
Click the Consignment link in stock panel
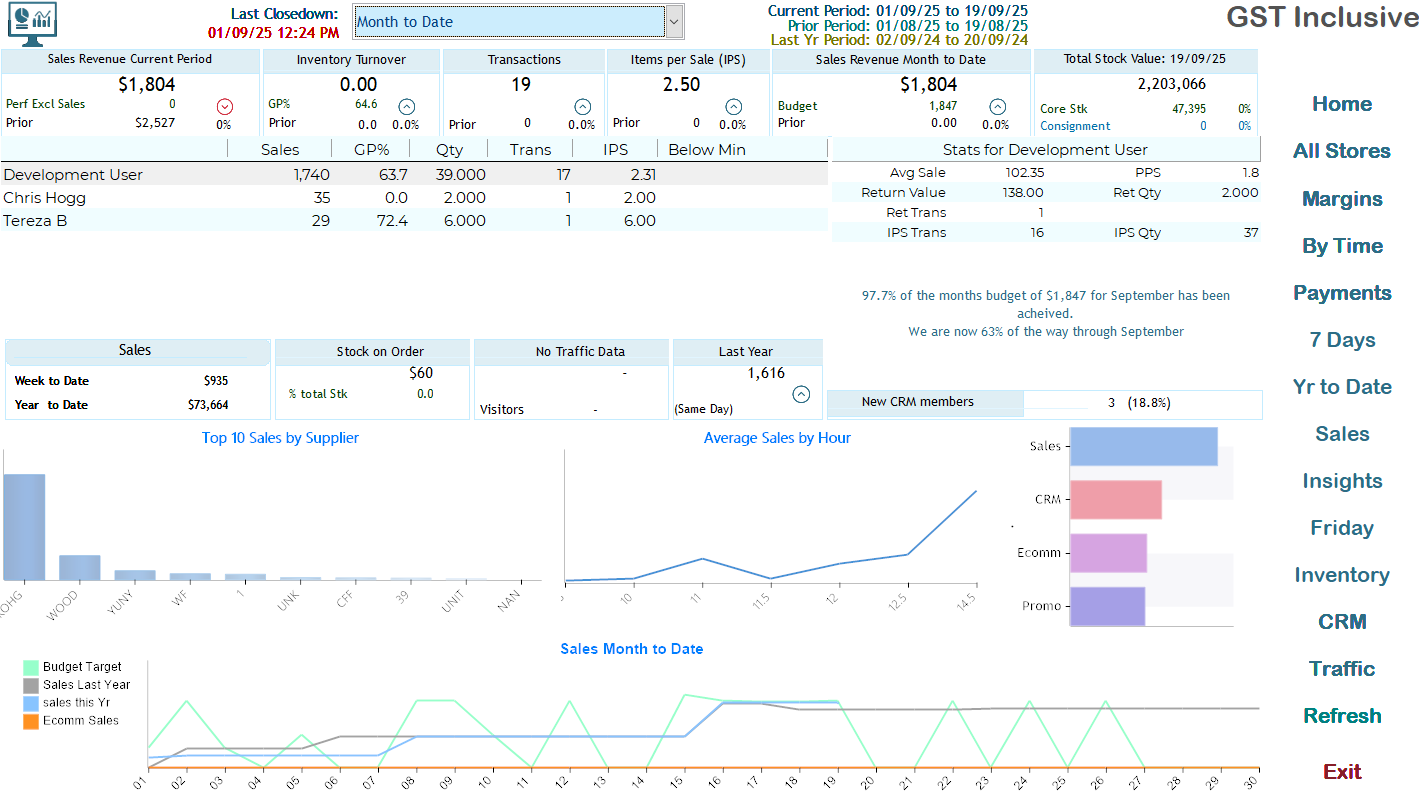coord(1075,126)
